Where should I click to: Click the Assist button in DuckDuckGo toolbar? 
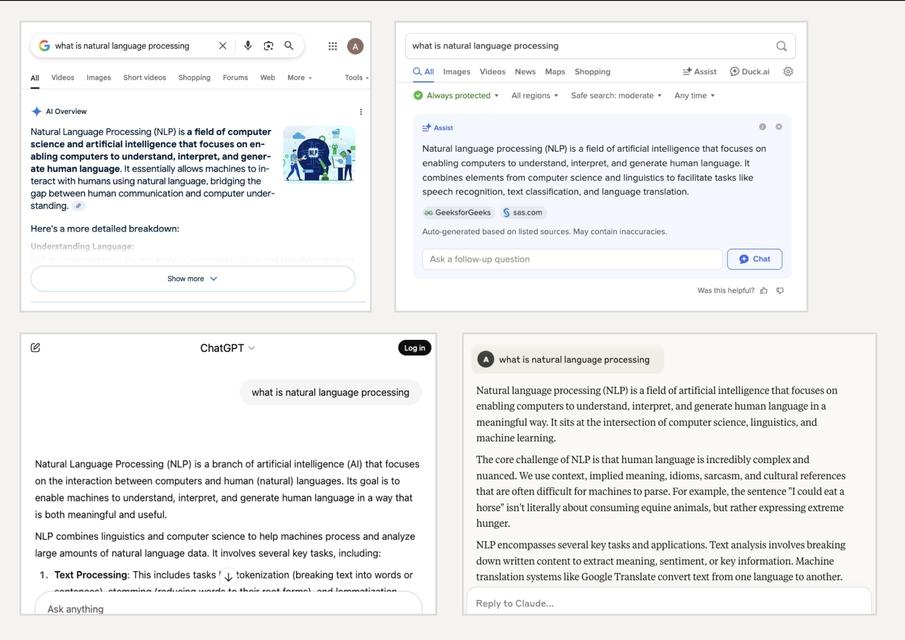[x=699, y=72]
